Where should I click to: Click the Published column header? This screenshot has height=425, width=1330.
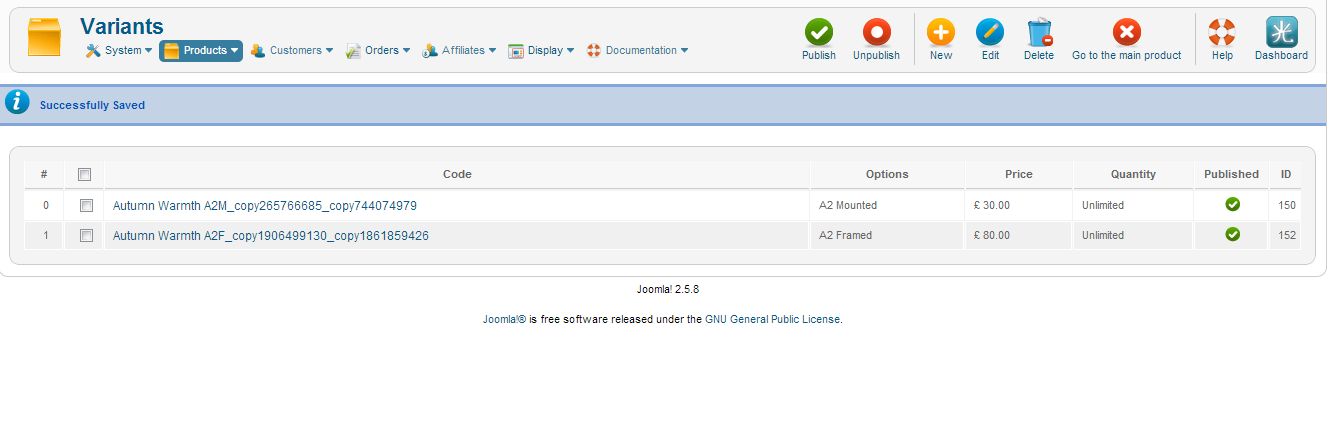pos(1232,174)
